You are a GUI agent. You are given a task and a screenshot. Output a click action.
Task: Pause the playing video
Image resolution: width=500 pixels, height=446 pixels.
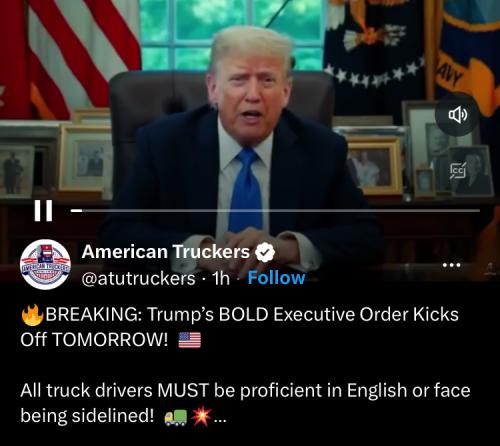(43, 210)
